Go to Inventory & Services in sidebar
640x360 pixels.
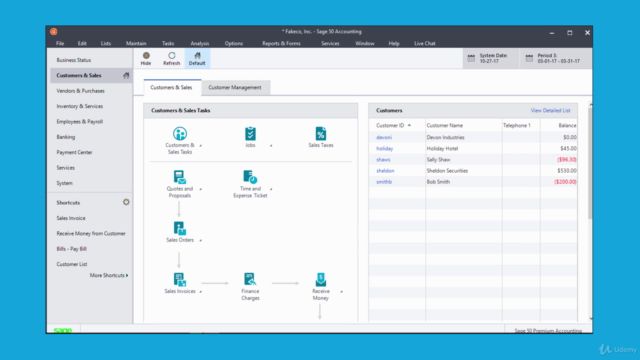click(80, 106)
